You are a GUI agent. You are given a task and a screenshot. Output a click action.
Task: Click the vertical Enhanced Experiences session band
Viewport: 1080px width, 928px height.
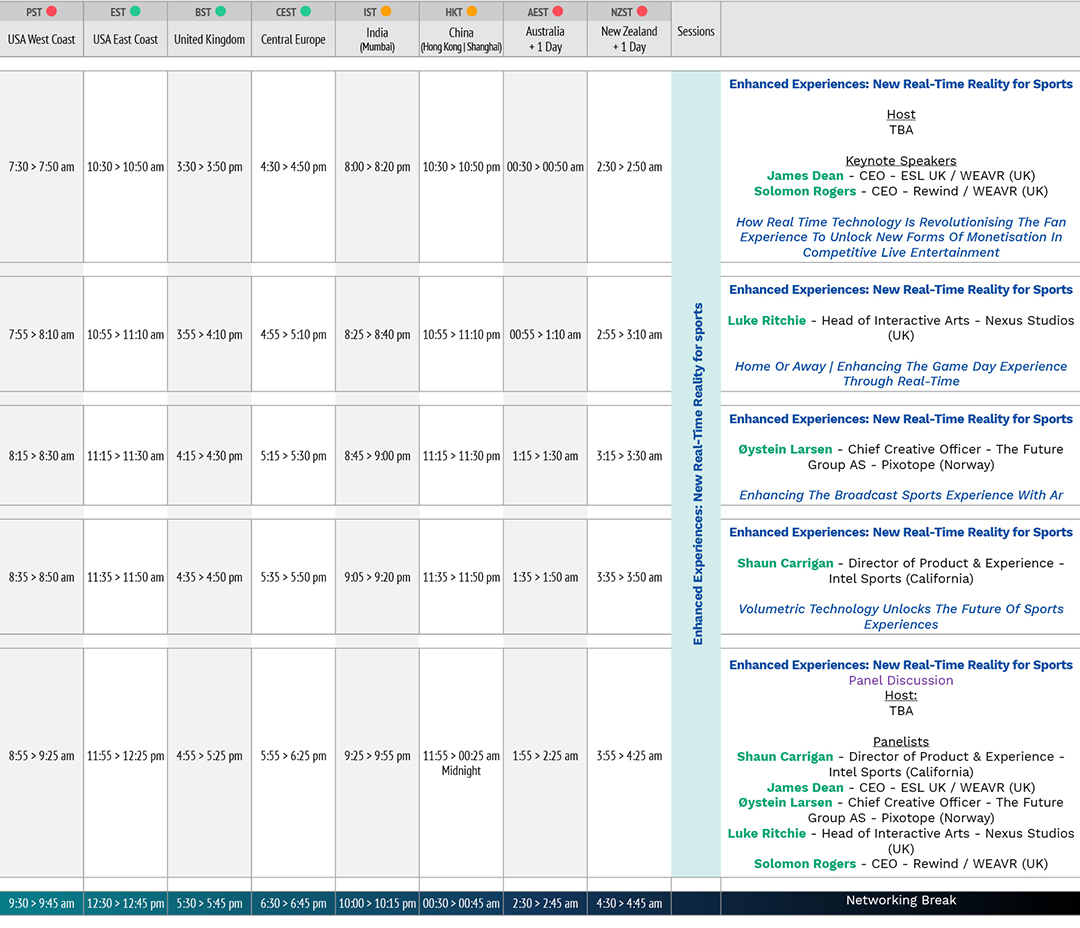(696, 474)
